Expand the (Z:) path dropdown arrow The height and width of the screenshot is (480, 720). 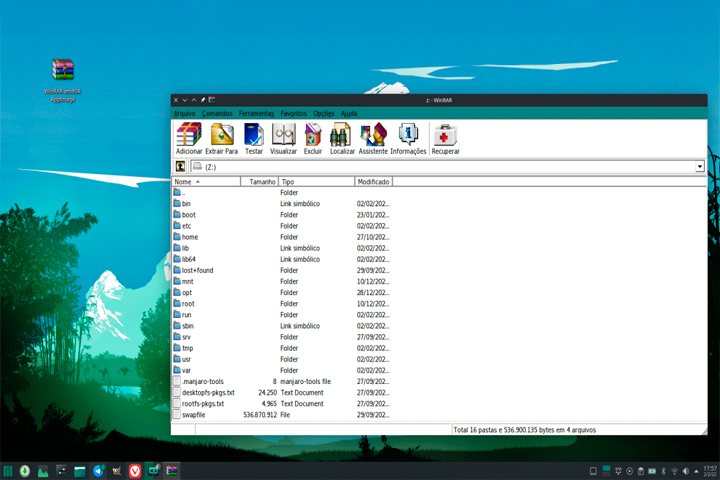pos(699,167)
